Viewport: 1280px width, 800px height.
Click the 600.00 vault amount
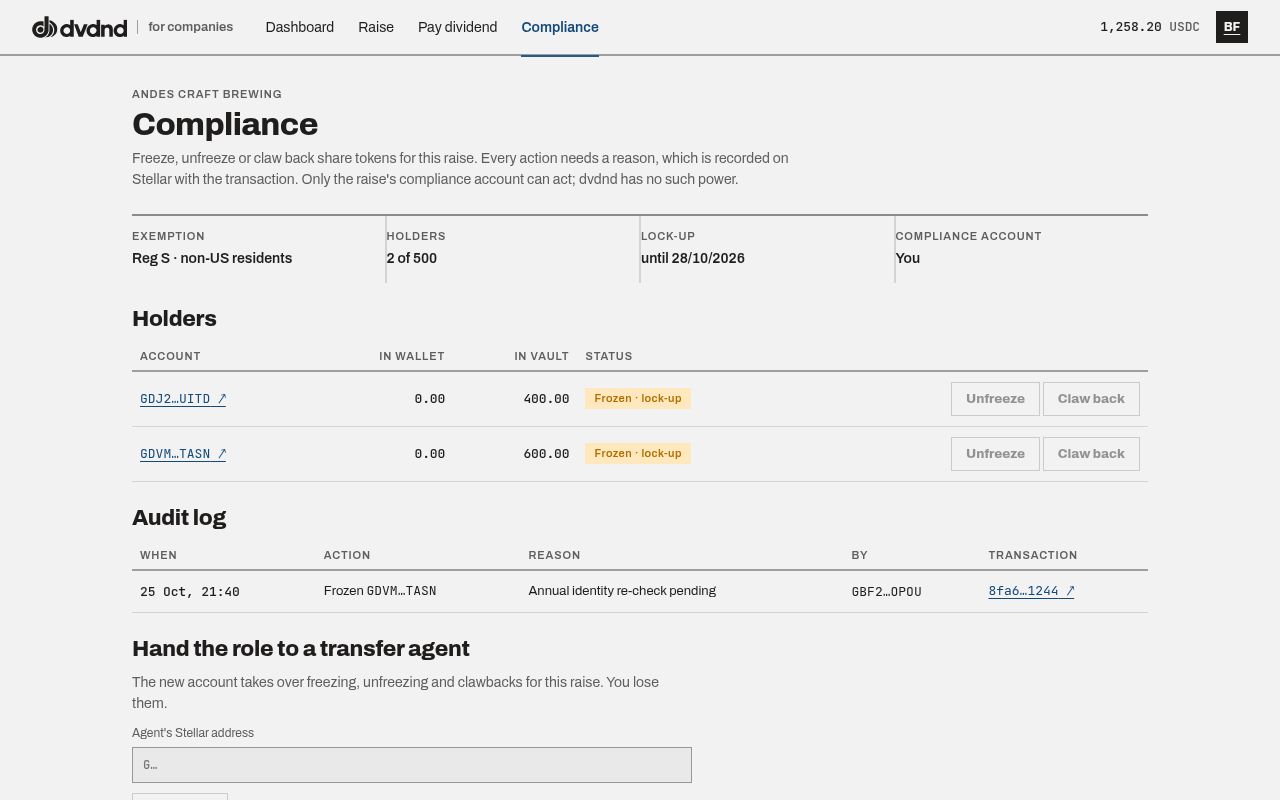546,454
